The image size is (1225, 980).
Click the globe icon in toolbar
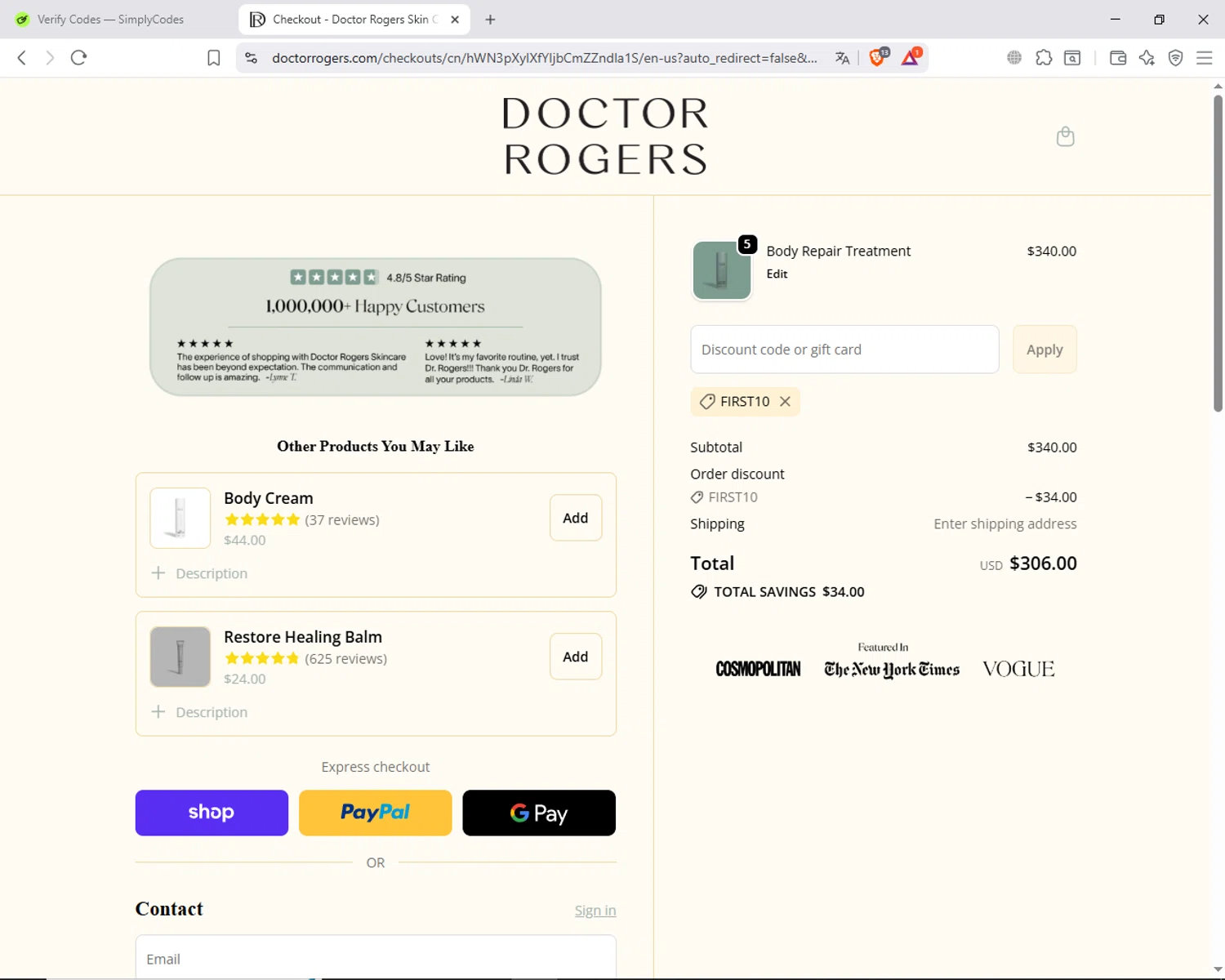coord(1014,58)
